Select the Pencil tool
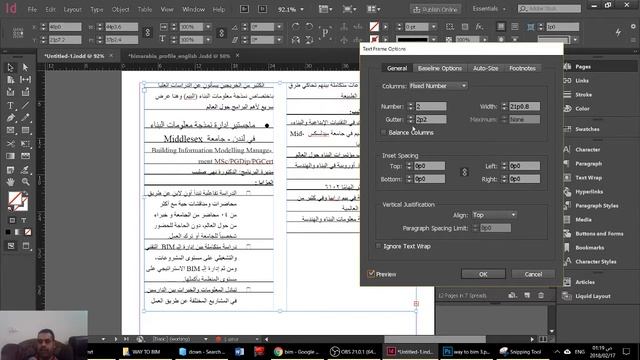Screen dimensions: 640x360 (x=25, y=118)
